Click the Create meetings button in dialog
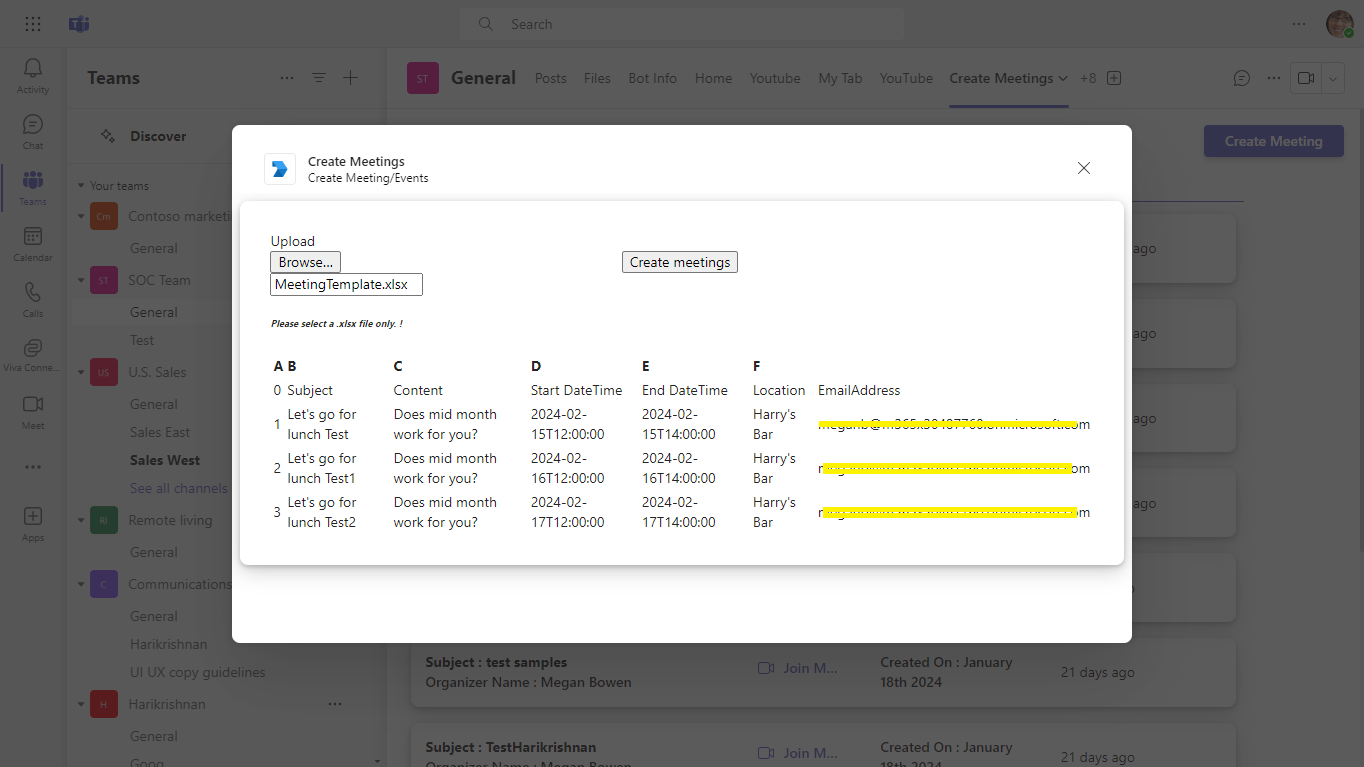This screenshot has width=1364, height=767. click(x=680, y=262)
